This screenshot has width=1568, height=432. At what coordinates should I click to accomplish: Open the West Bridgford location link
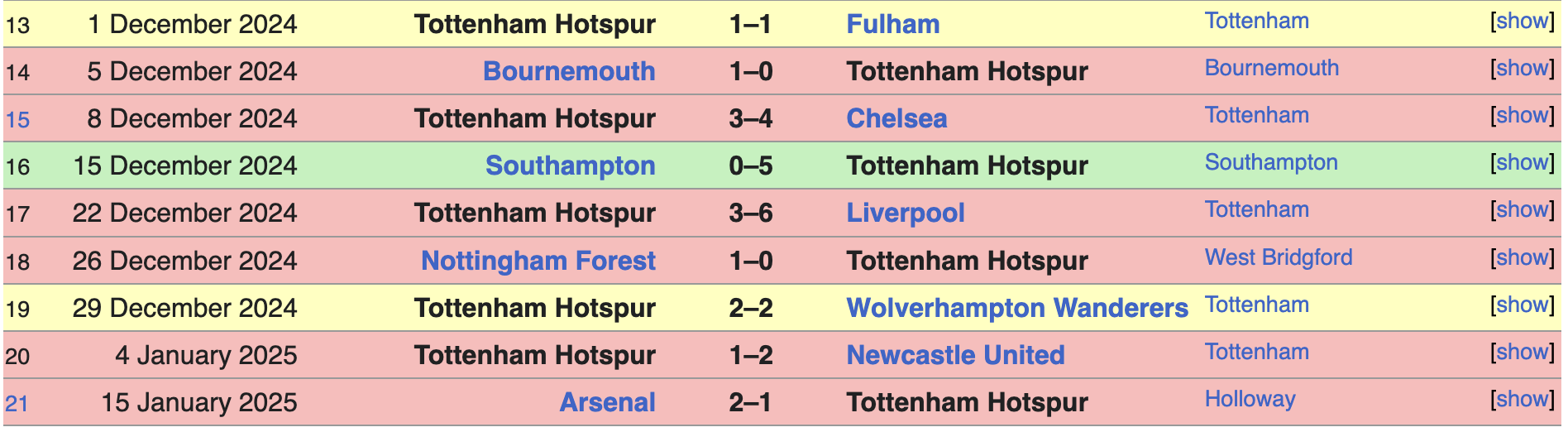(x=1279, y=257)
